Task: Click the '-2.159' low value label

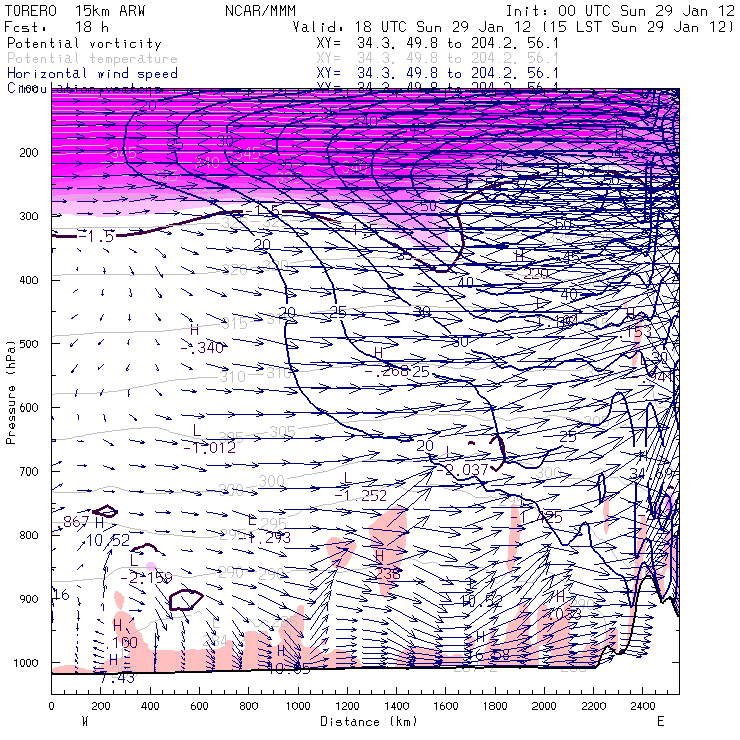Action: [147, 578]
